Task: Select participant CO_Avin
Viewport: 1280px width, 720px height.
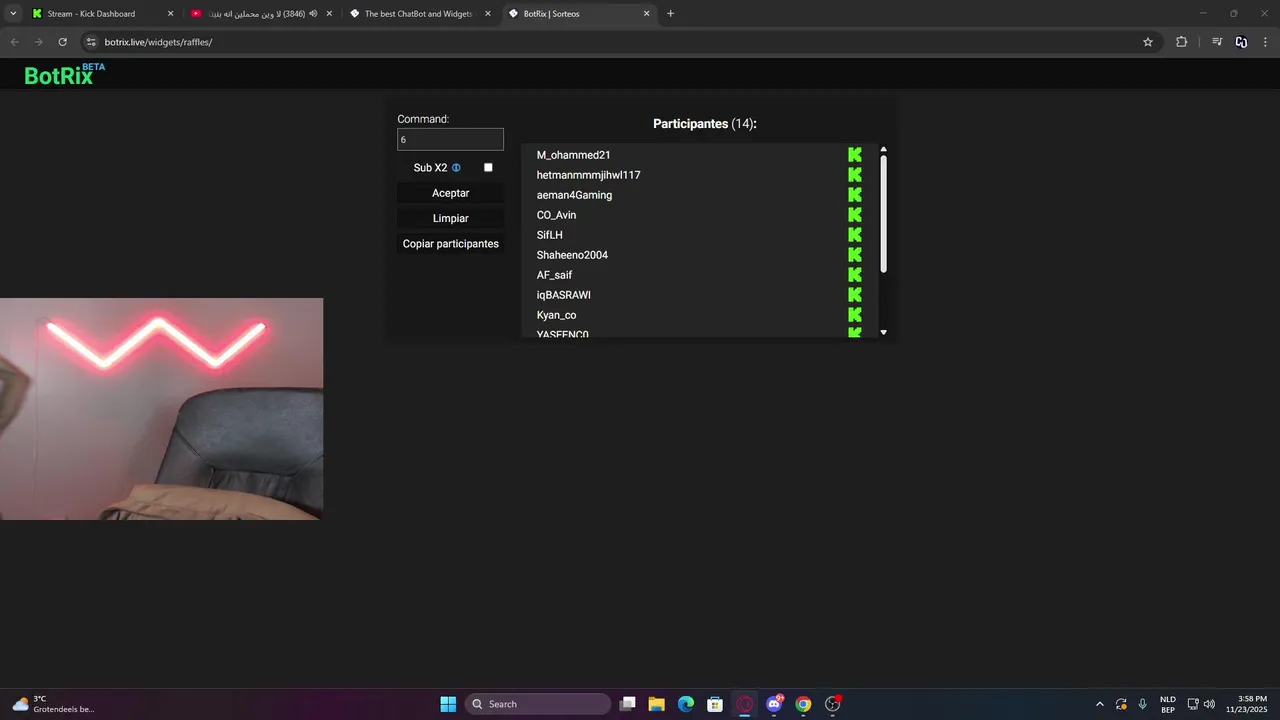Action: click(556, 215)
